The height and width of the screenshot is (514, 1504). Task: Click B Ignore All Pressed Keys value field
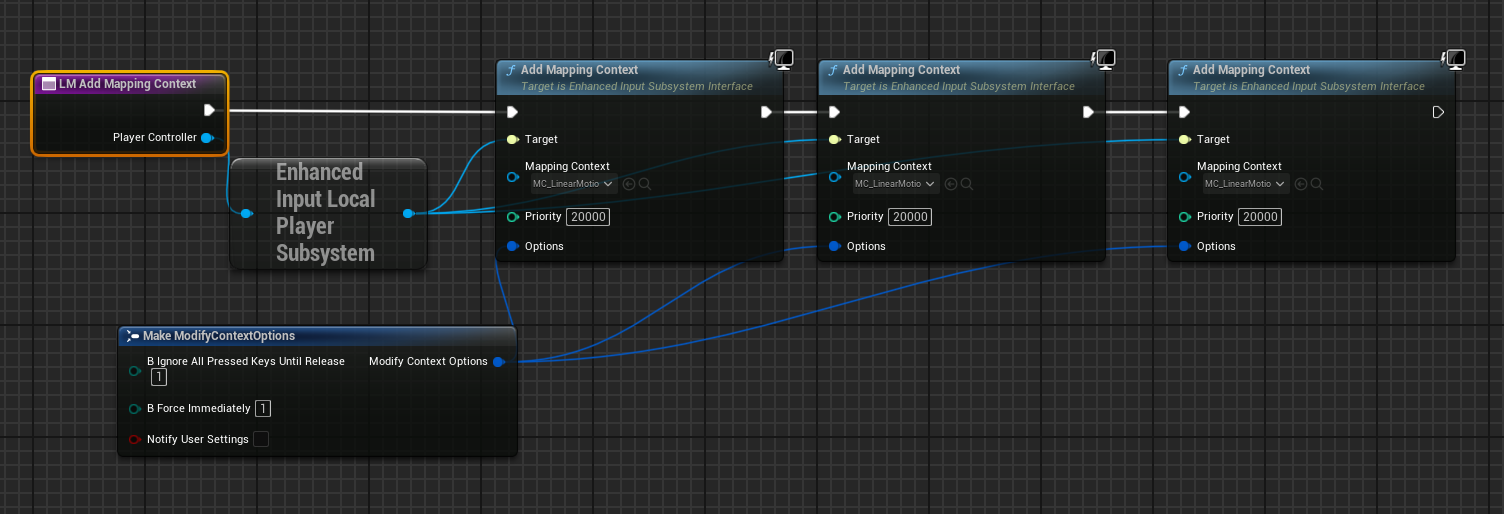coord(159,378)
